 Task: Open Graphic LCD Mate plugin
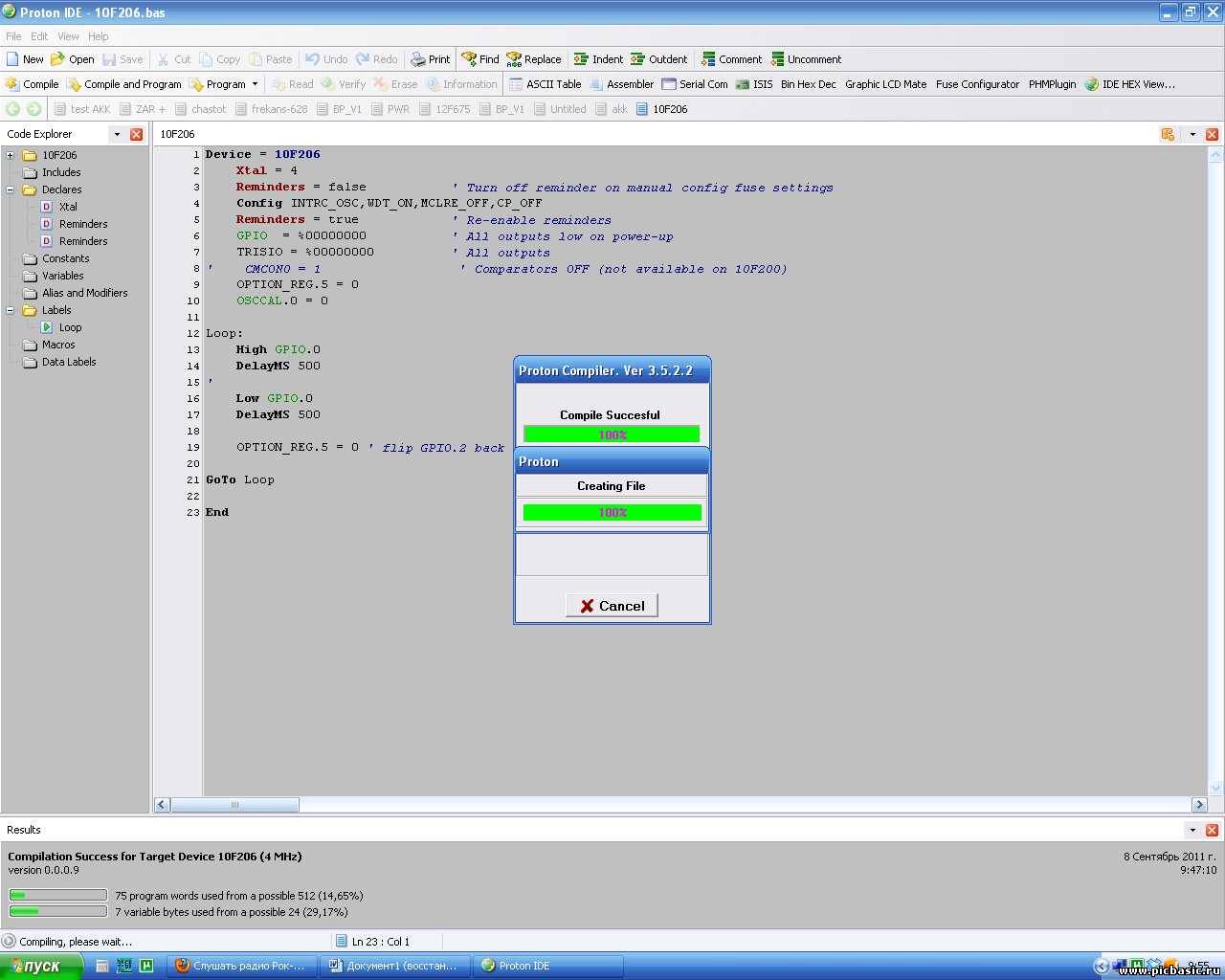(x=885, y=84)
